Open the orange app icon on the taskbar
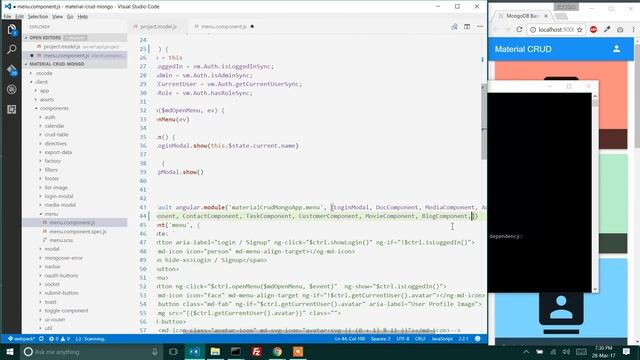 pos(298,351)
